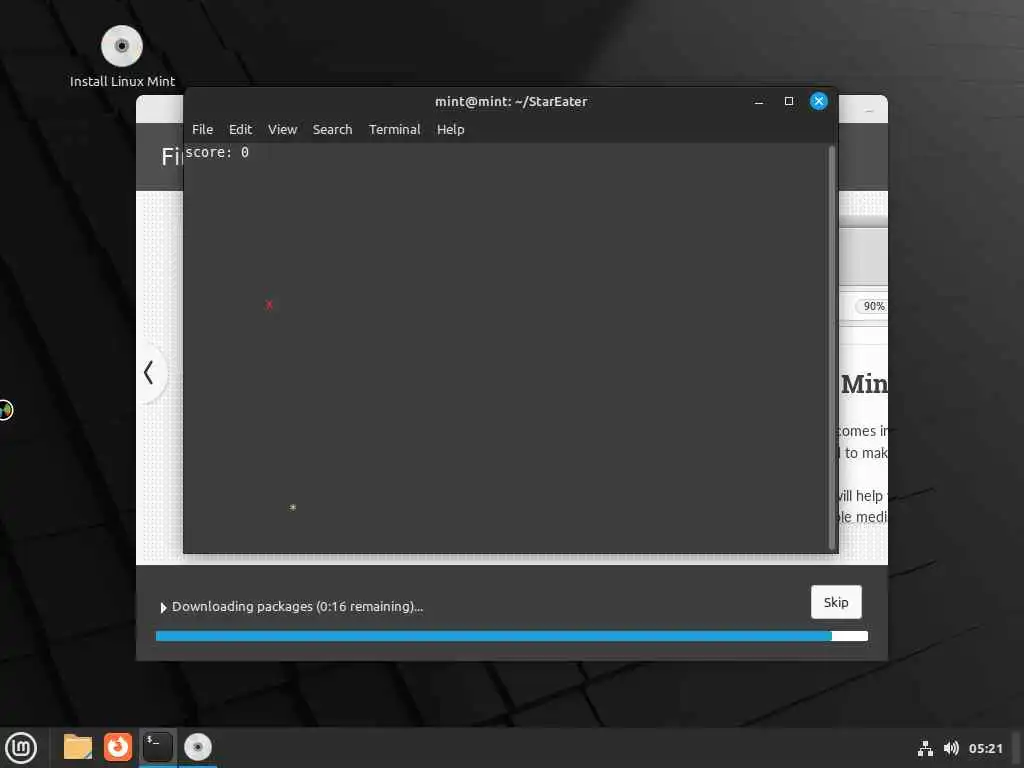Click the installer download progress bar

(x=512, y=636)
